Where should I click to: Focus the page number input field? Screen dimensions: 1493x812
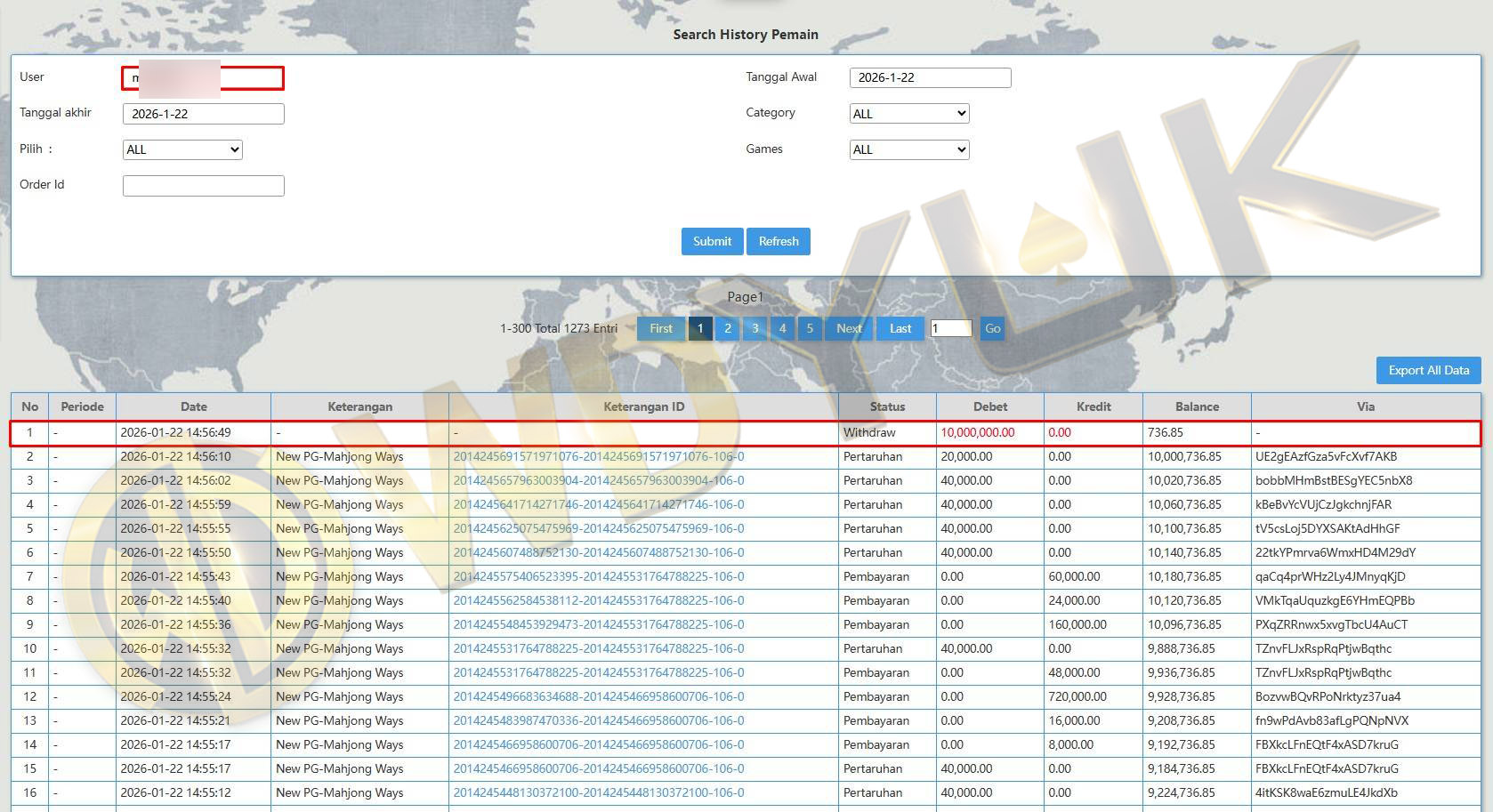[950, 328]
